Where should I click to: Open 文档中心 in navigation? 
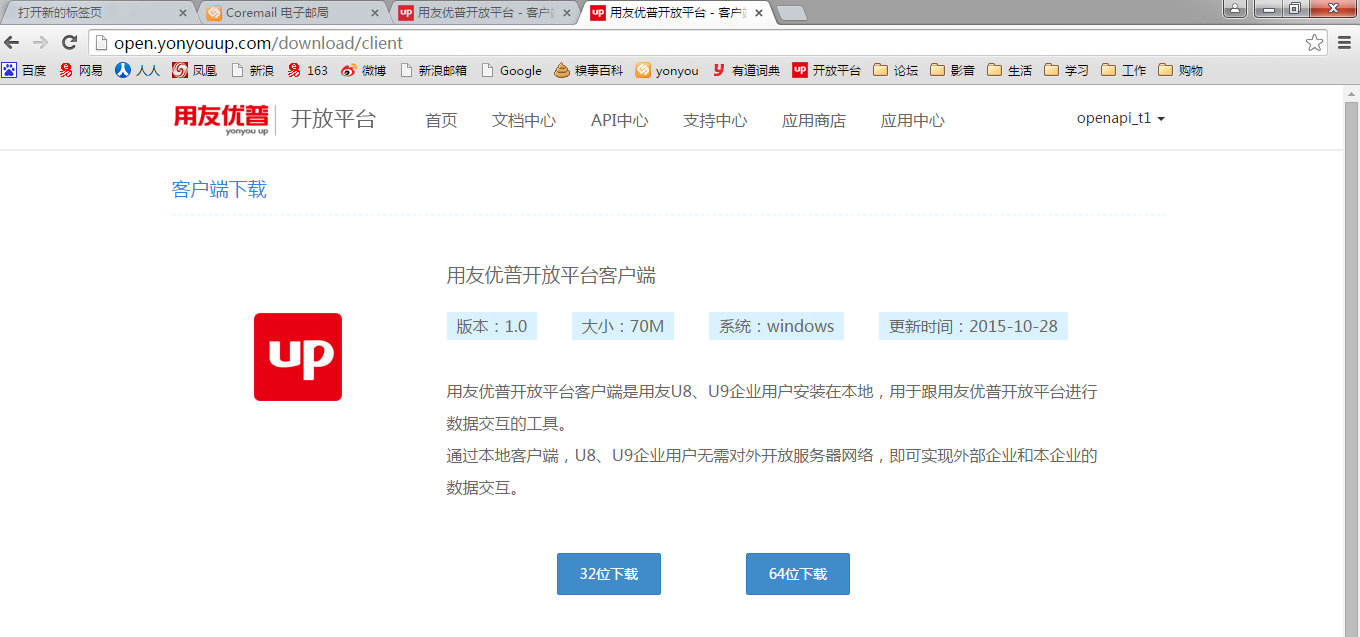point(524,120)
